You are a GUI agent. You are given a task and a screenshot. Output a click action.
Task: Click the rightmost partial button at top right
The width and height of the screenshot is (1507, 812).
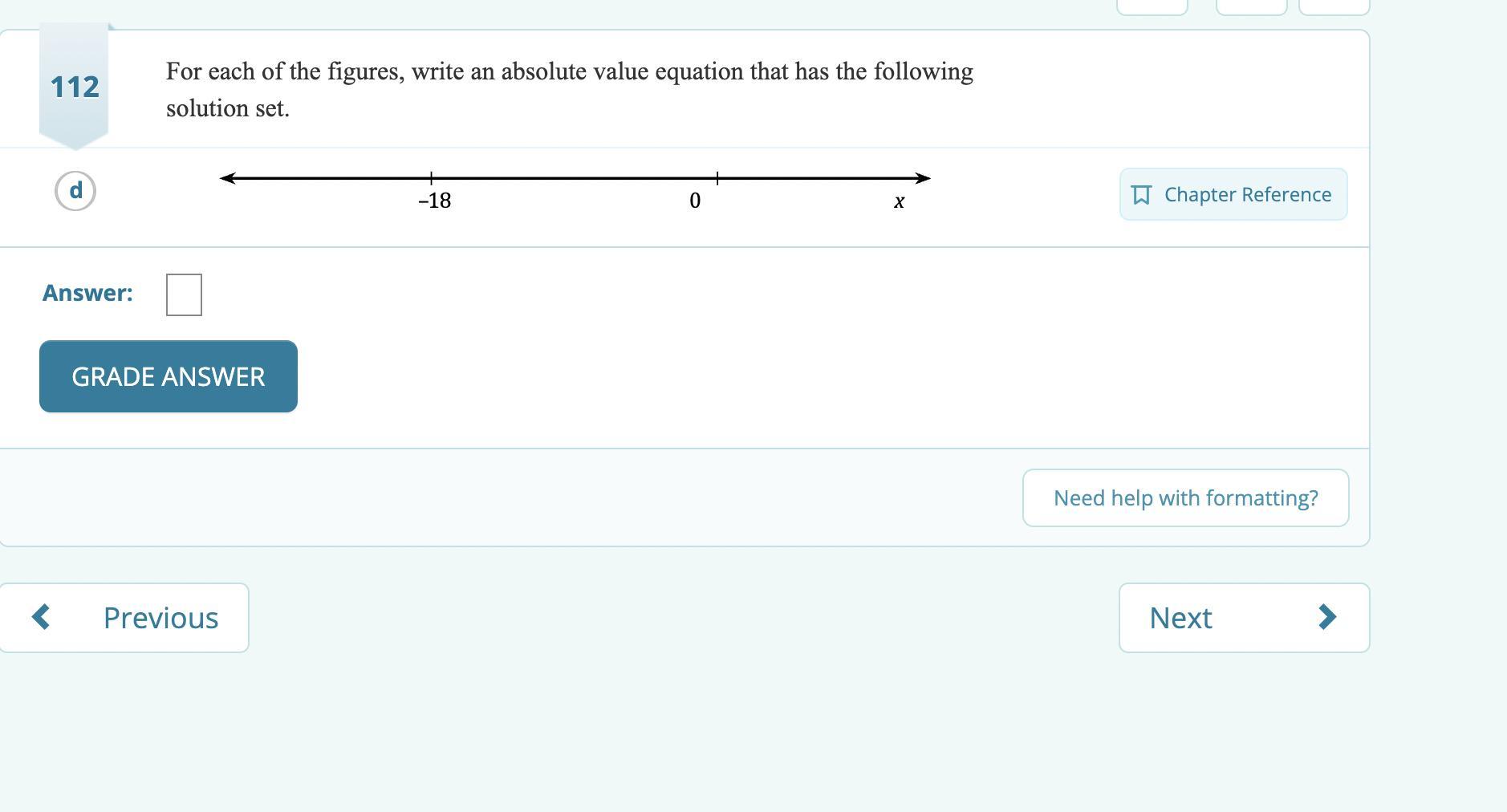pos(1334,7)
